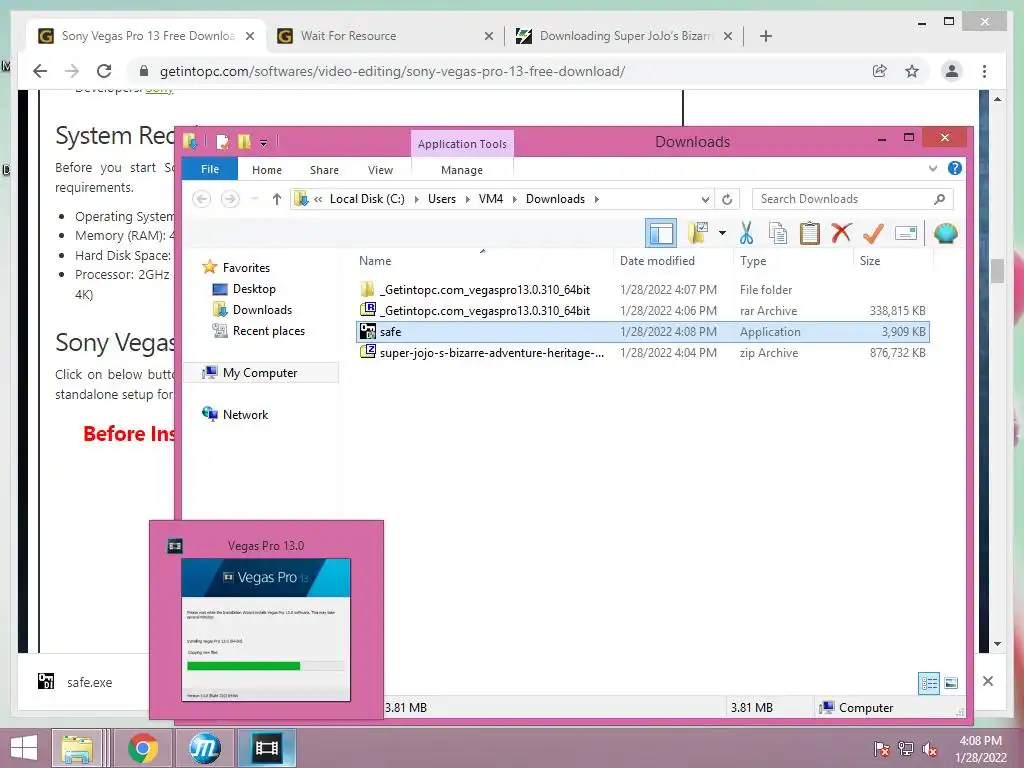This screenshot has width=1024, height=768.
Task: Click the Classic Shell settings shell icon
Action: point(946,232)
